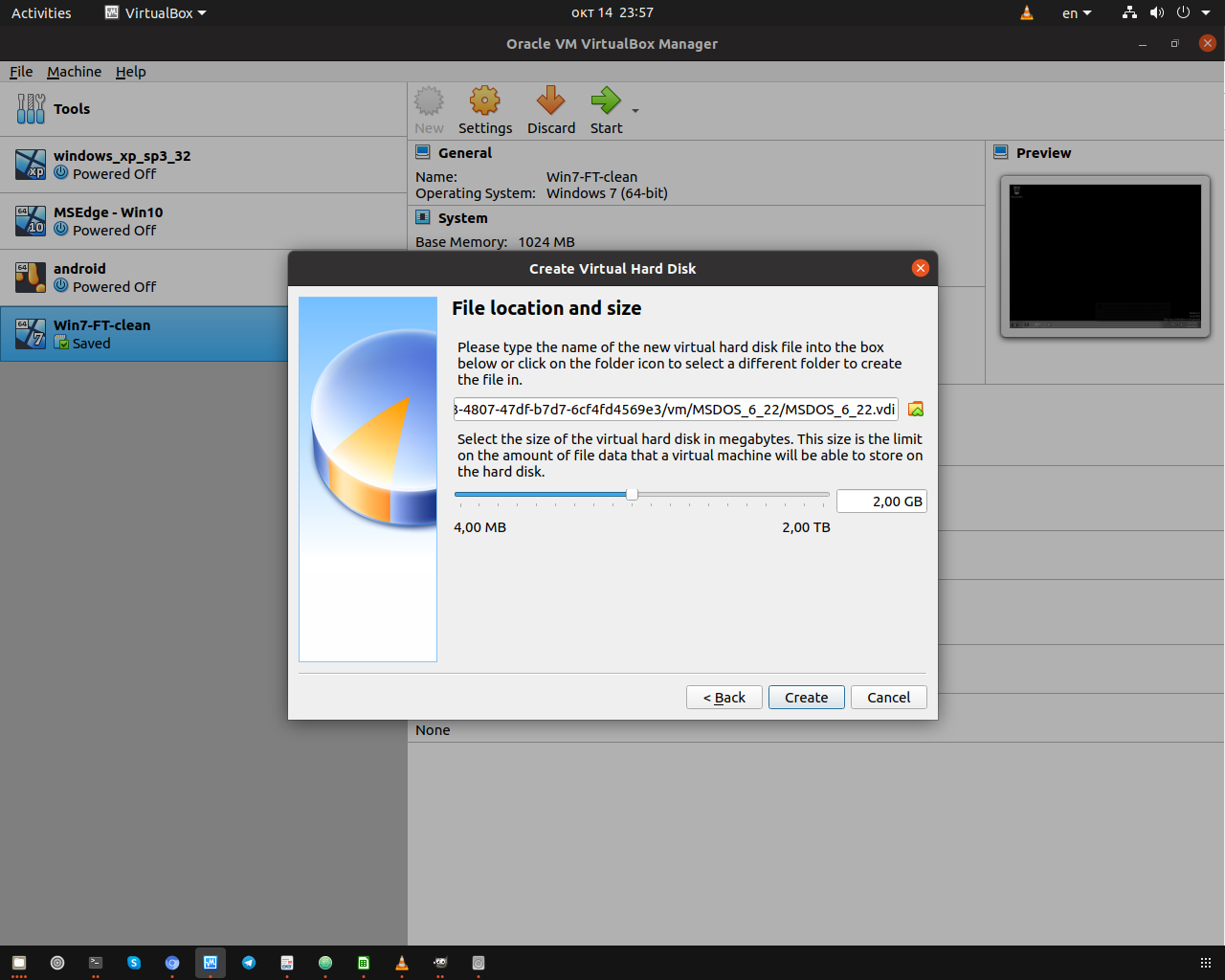Click the Preview panel monitor icon
Viewport: 1225px width, 980px height.
pos(1001,152)
